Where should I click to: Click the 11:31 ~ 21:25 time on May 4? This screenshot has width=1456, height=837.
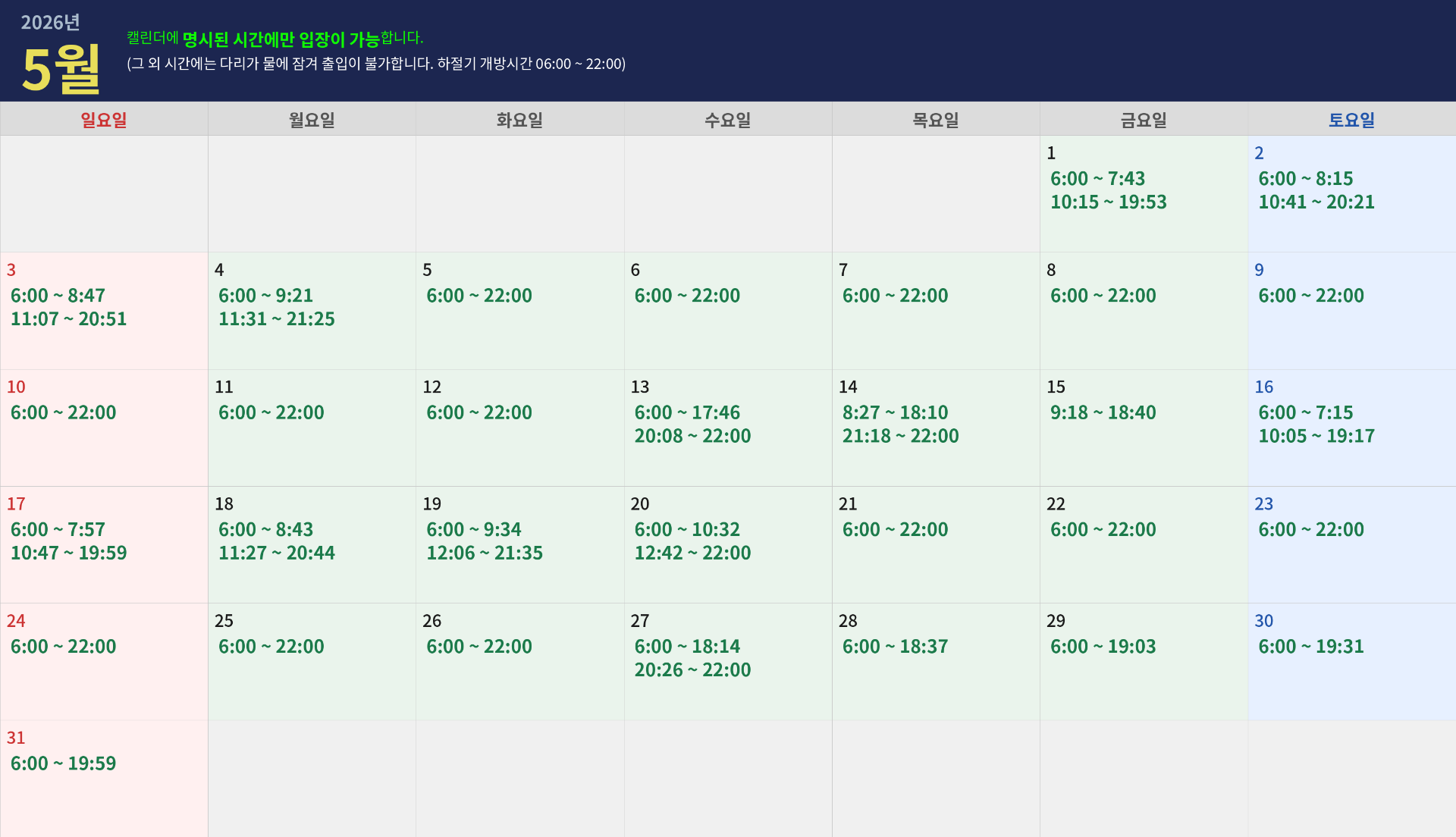point(277,319)
